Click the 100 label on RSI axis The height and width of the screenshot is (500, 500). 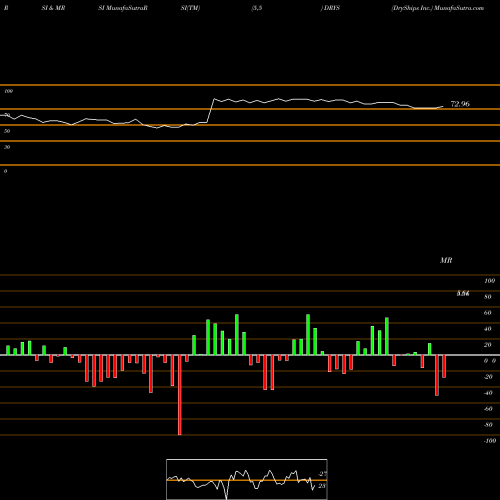point(9,91)
